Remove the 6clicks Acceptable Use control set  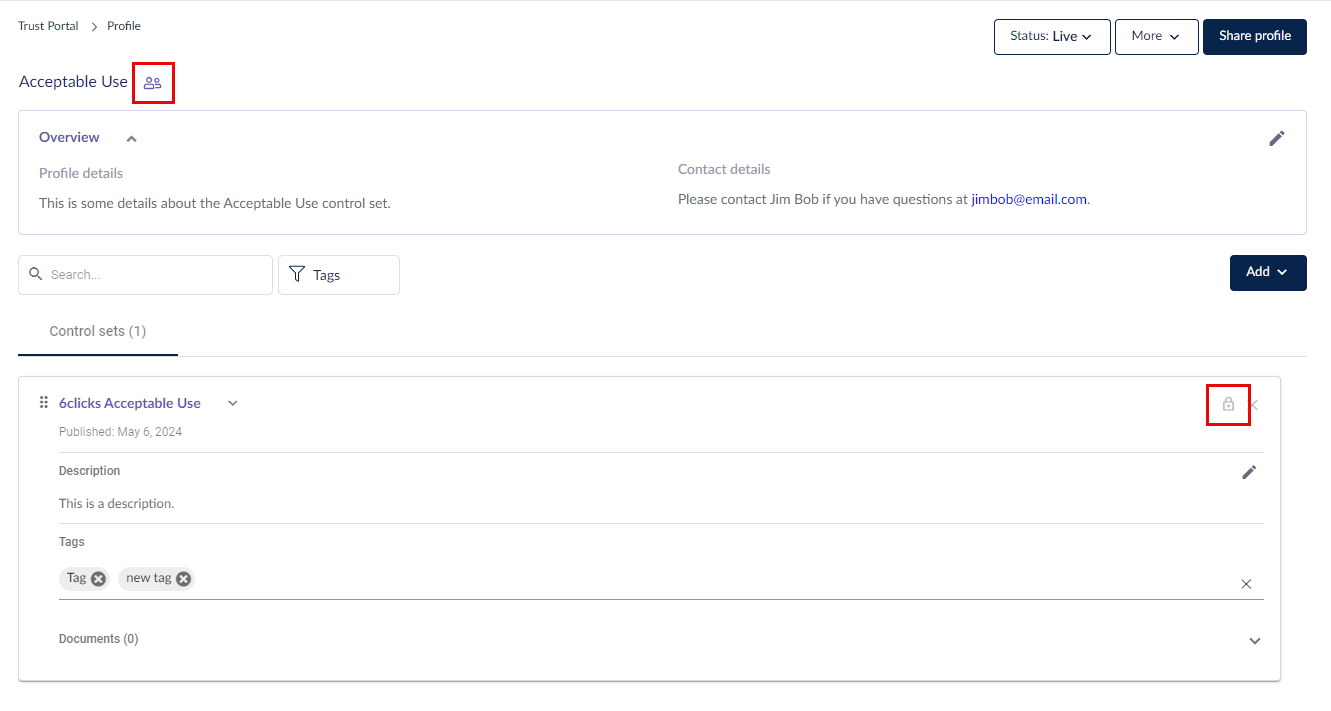click(1253, 405)
